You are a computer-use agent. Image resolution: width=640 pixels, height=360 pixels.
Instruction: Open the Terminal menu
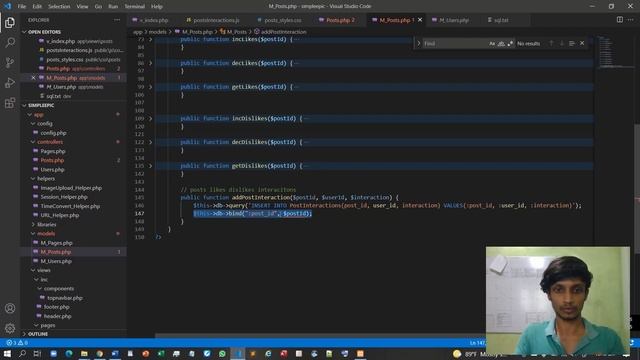[x=134, y=7]
